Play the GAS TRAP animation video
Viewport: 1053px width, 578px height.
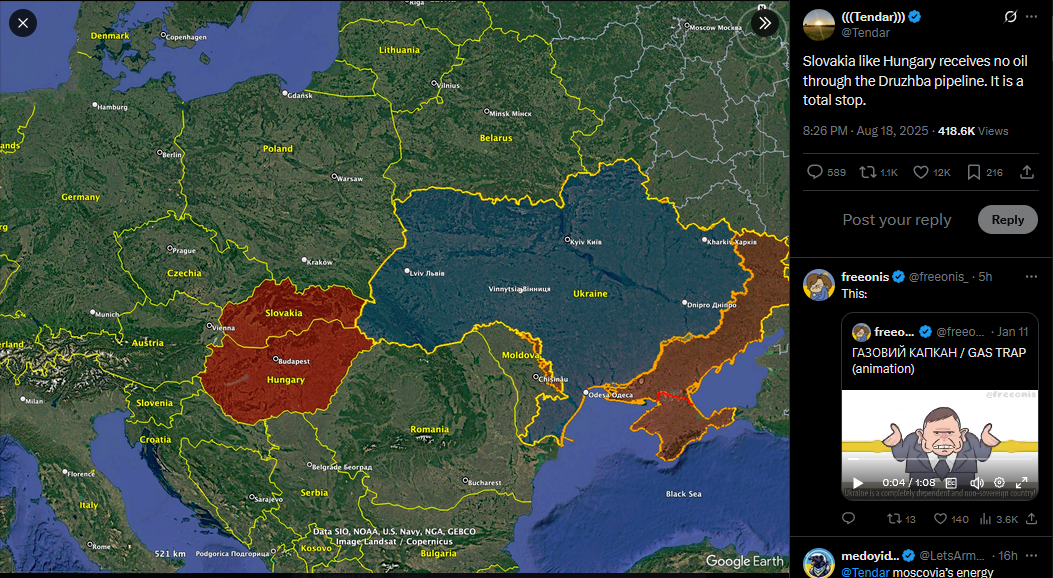point(858,483)
